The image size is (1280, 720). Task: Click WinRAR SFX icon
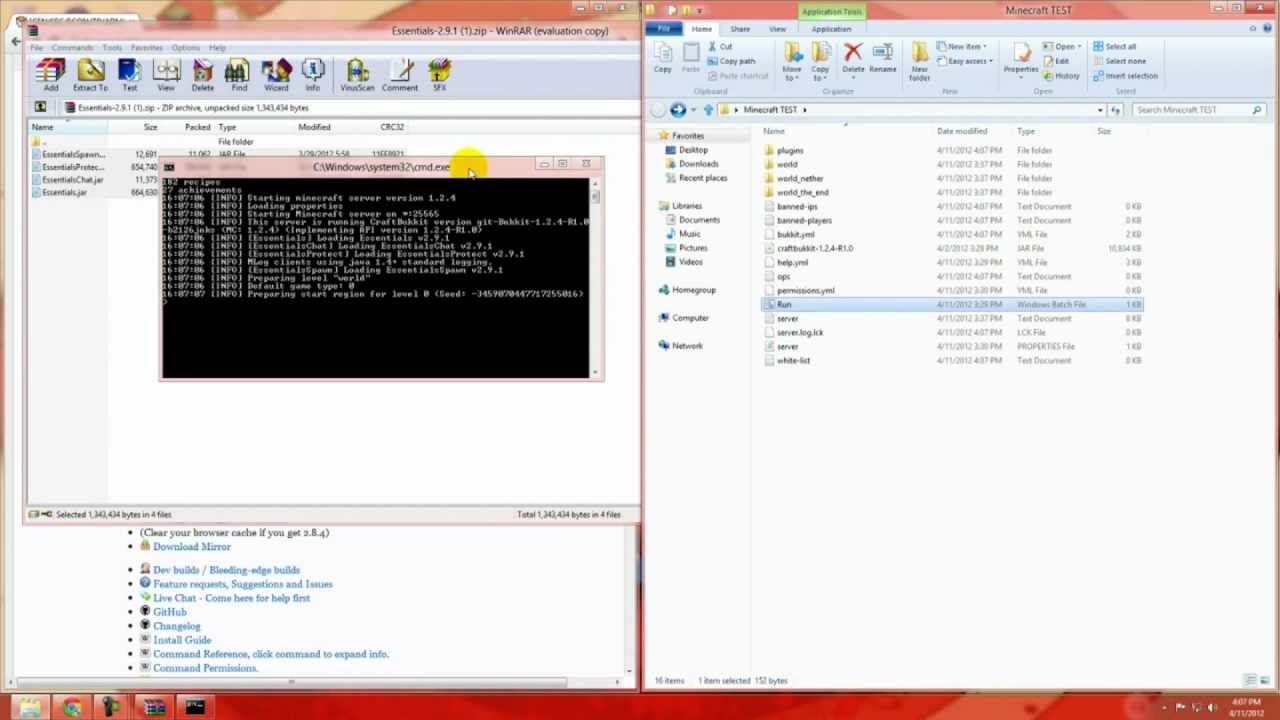[x=439, y=75]
